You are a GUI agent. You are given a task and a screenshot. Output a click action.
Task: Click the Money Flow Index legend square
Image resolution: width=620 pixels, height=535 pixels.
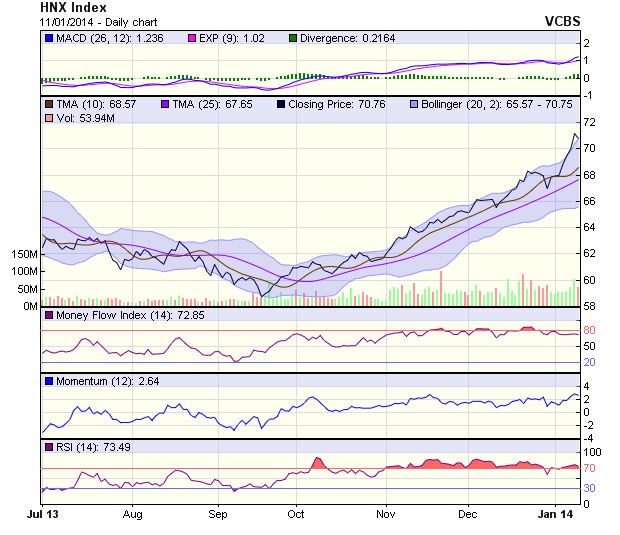pyautogui.click(x=49, y=316)
